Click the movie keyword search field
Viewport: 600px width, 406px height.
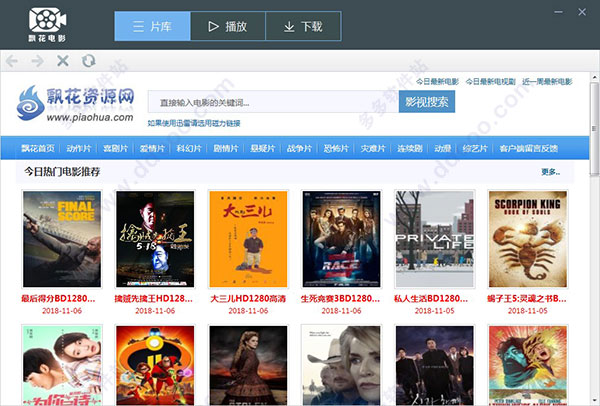click(273, 102)
